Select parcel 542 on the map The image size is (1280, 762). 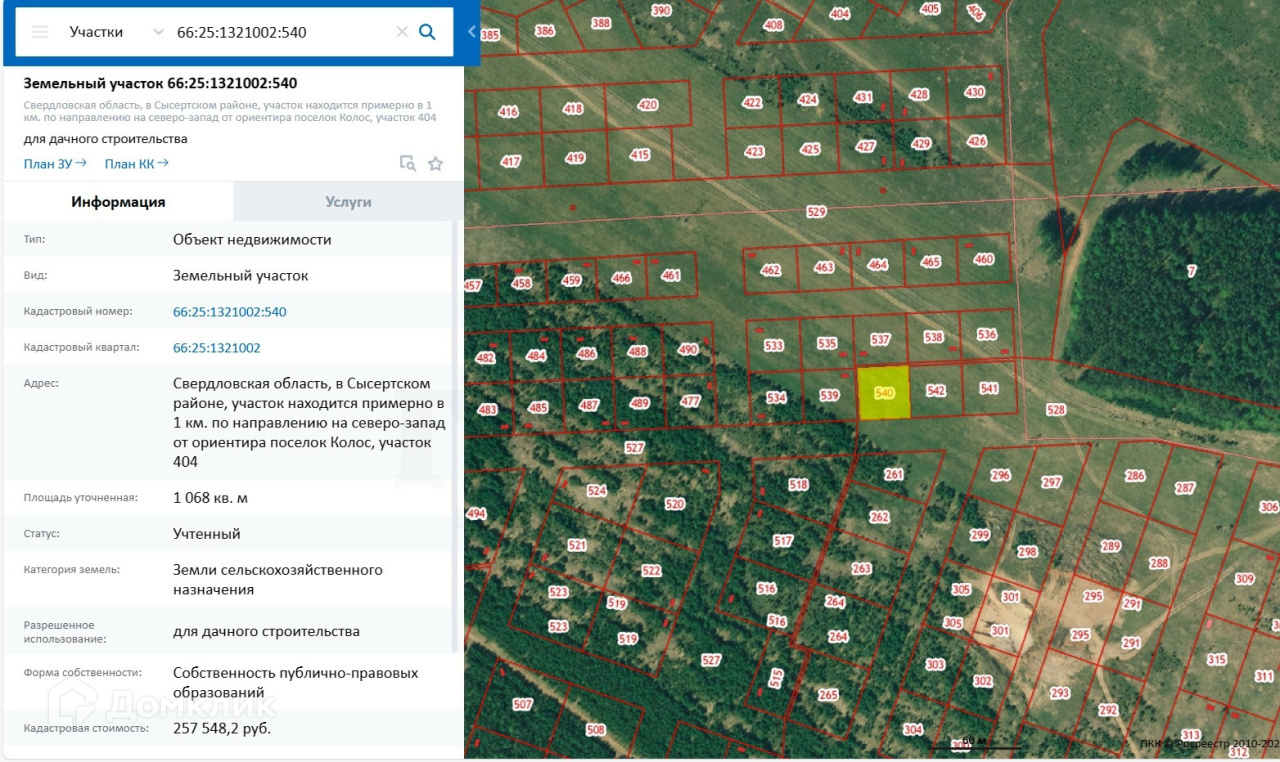936,391
